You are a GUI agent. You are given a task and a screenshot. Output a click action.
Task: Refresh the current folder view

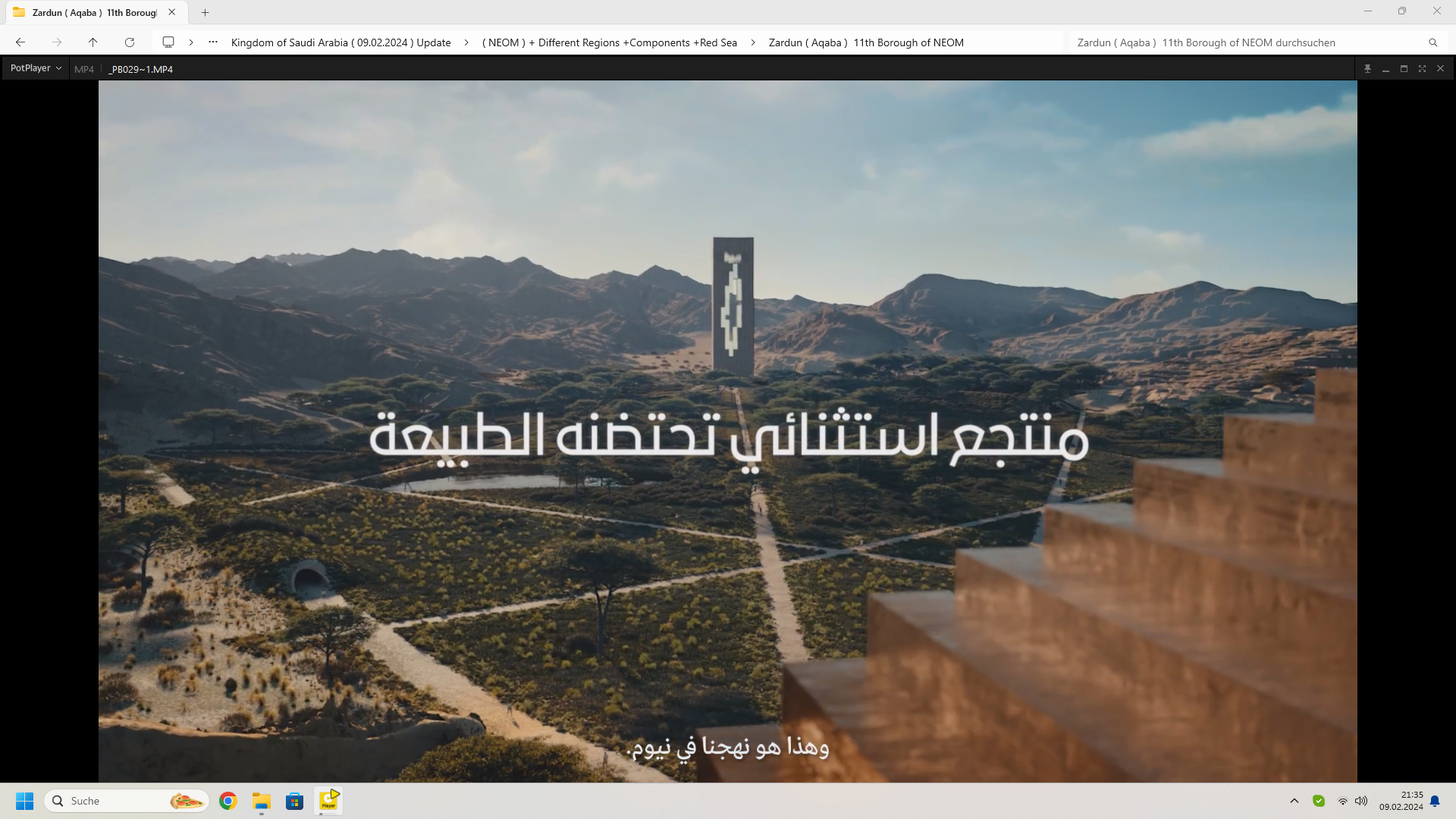[x=130, y=42]
